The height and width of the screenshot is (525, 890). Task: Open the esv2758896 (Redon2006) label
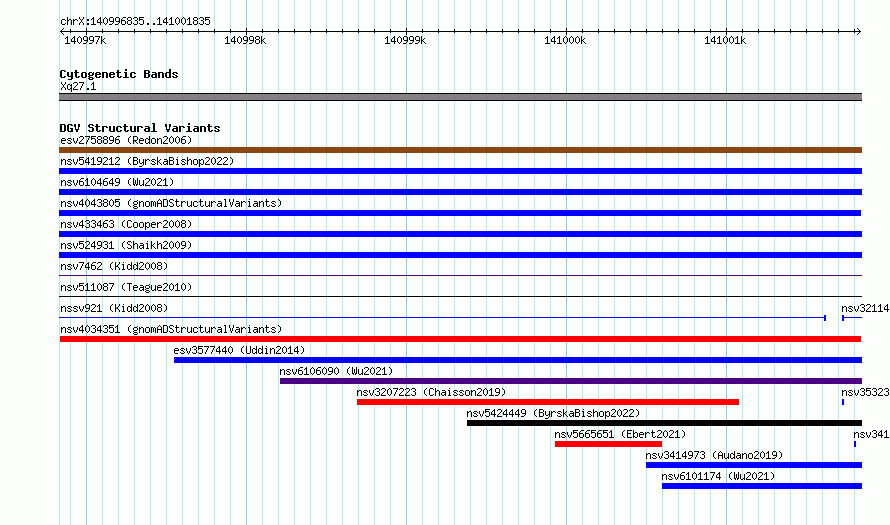coord(126,140)
